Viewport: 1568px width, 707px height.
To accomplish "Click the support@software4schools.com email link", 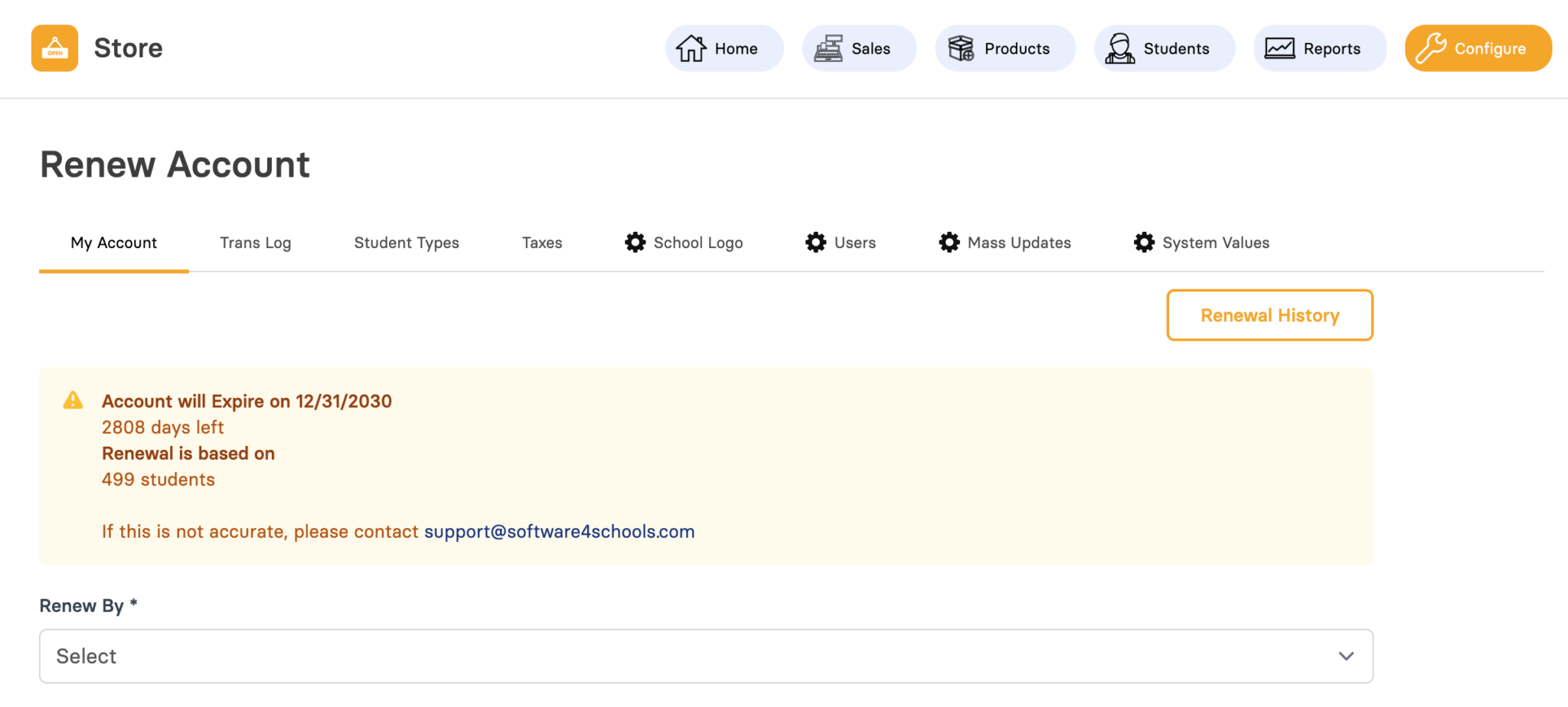I will coord(560,532).
